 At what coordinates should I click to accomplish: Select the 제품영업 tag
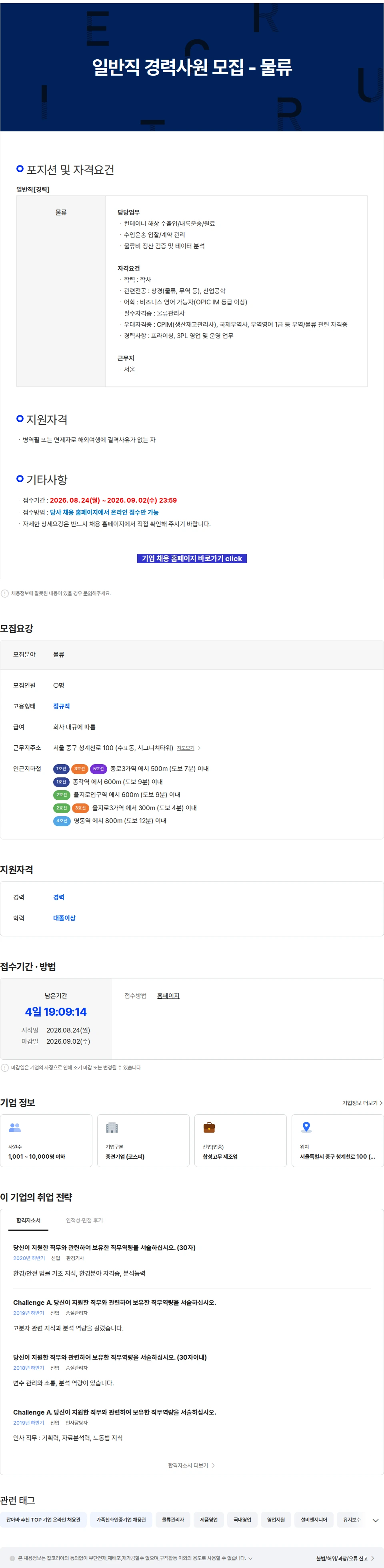(209, 1520)
